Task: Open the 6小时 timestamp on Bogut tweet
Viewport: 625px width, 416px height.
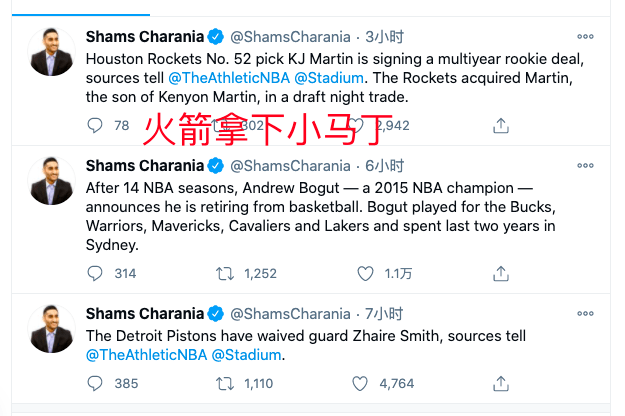Action: pos(384,166)
